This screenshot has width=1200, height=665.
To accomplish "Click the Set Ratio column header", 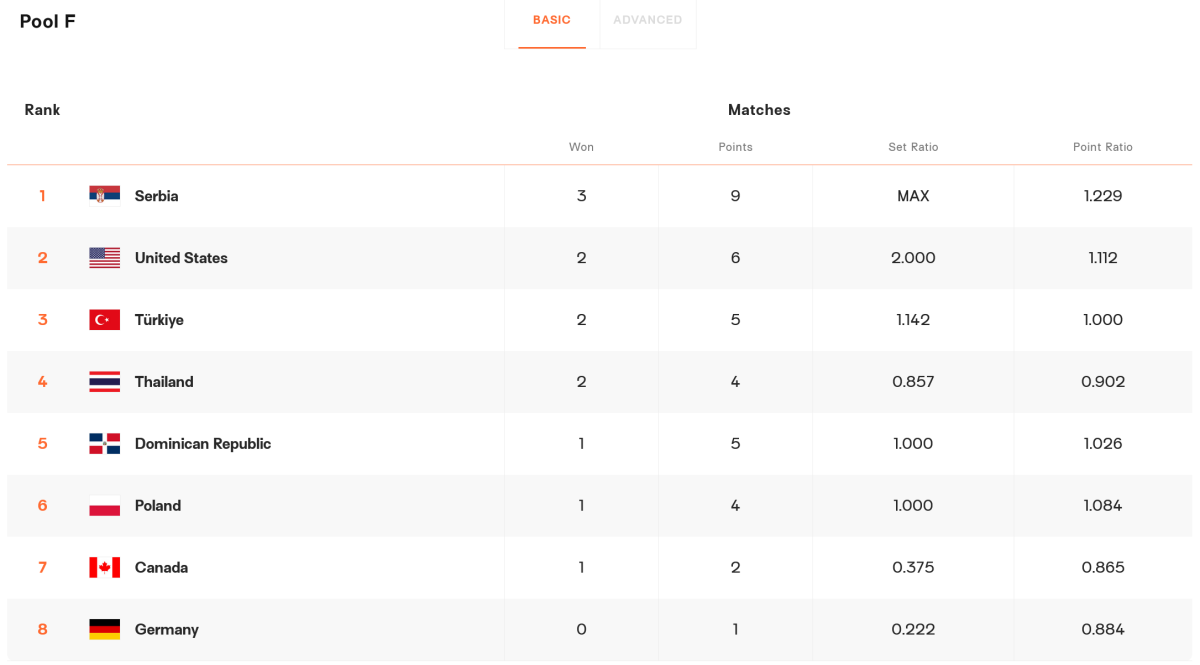I will (x=913, y=147).
